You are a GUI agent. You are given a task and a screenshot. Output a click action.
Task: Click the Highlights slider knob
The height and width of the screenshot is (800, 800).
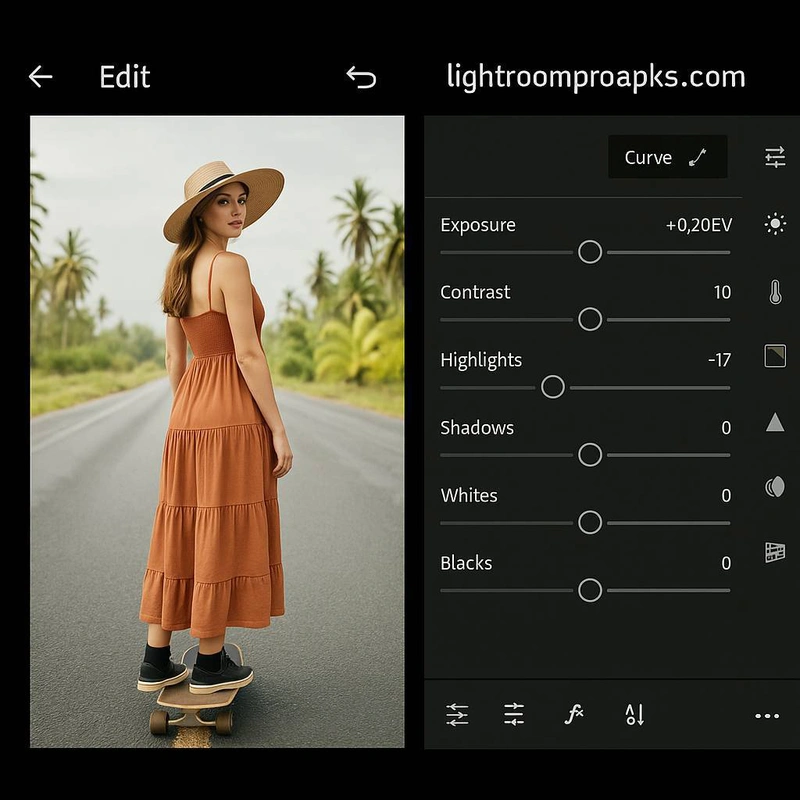point(552,386)
